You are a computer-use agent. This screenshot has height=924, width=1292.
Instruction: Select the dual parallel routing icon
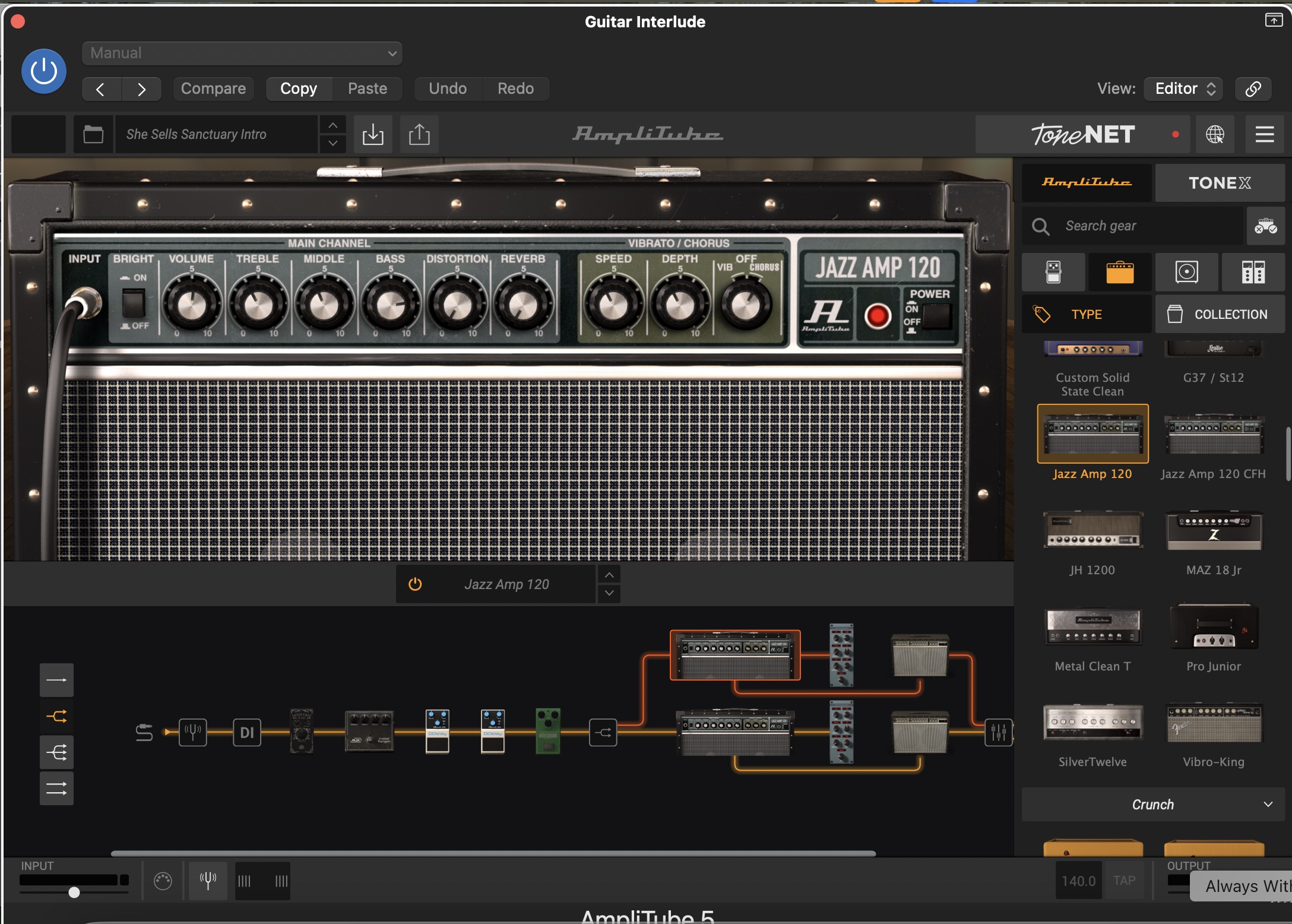click(x=56, y=789)
